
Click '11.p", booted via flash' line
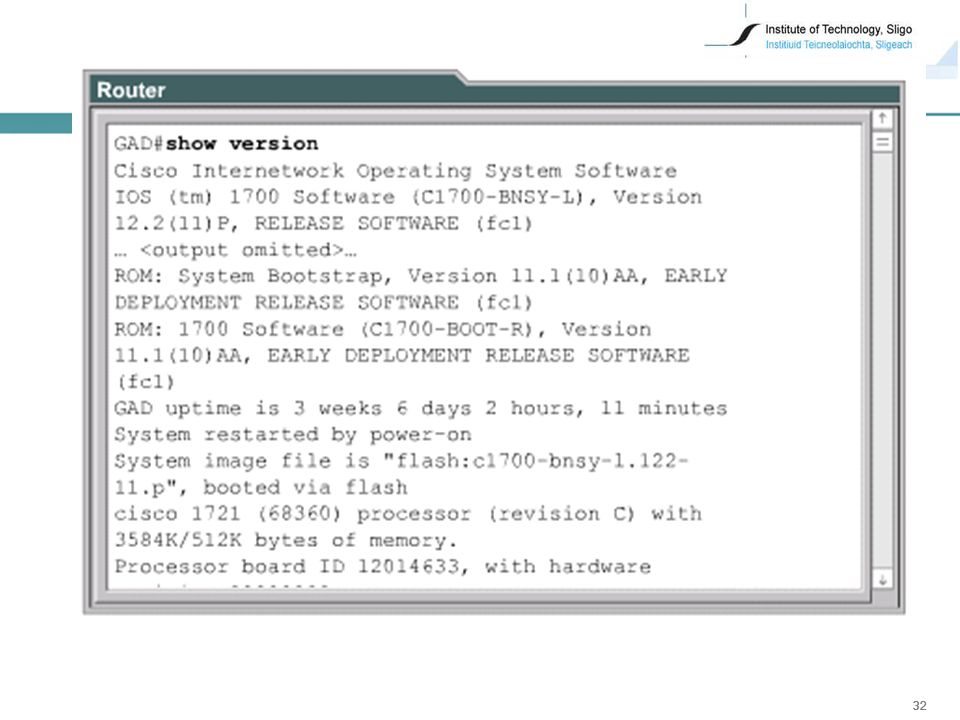click(x=261, y=488)
